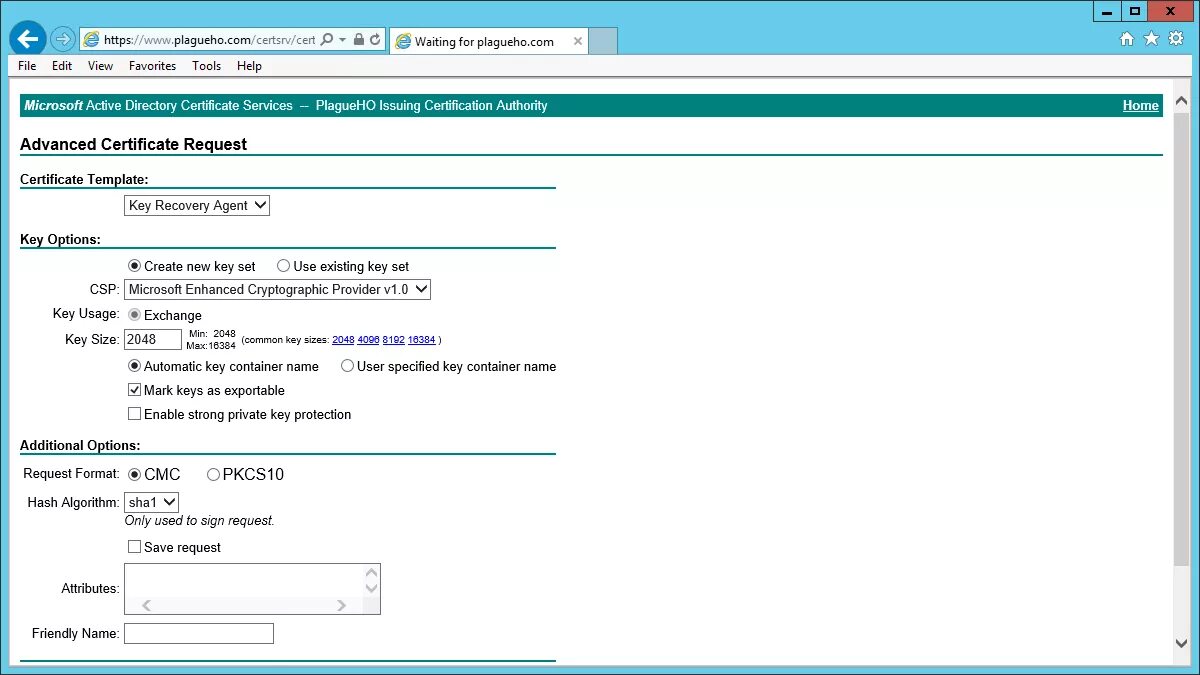1200x675 pixels.
Task: Go to browser Home via the house icon
Action: pos(1127,39)
